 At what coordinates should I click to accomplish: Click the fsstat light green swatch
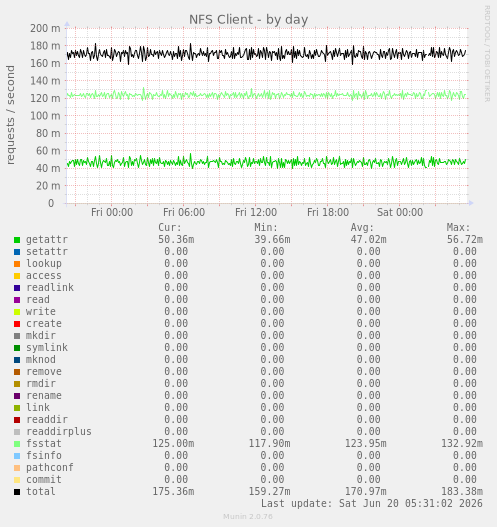point(17,444)
